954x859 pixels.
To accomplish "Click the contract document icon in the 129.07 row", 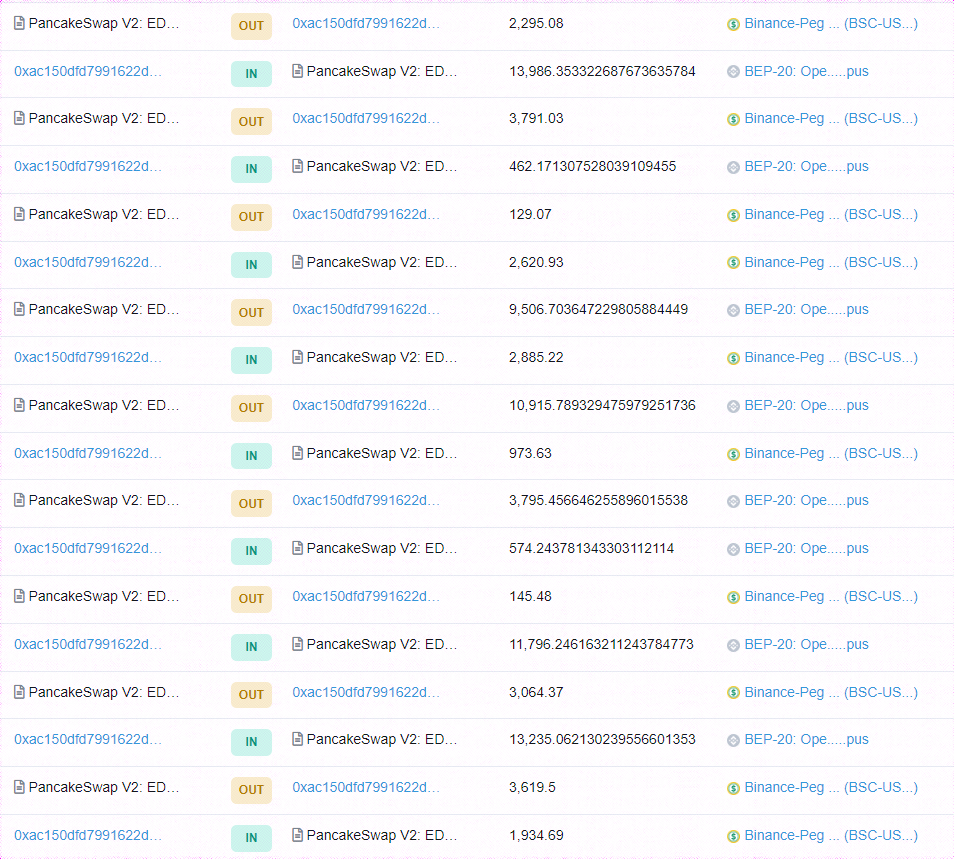I will [x=19, y=214].
